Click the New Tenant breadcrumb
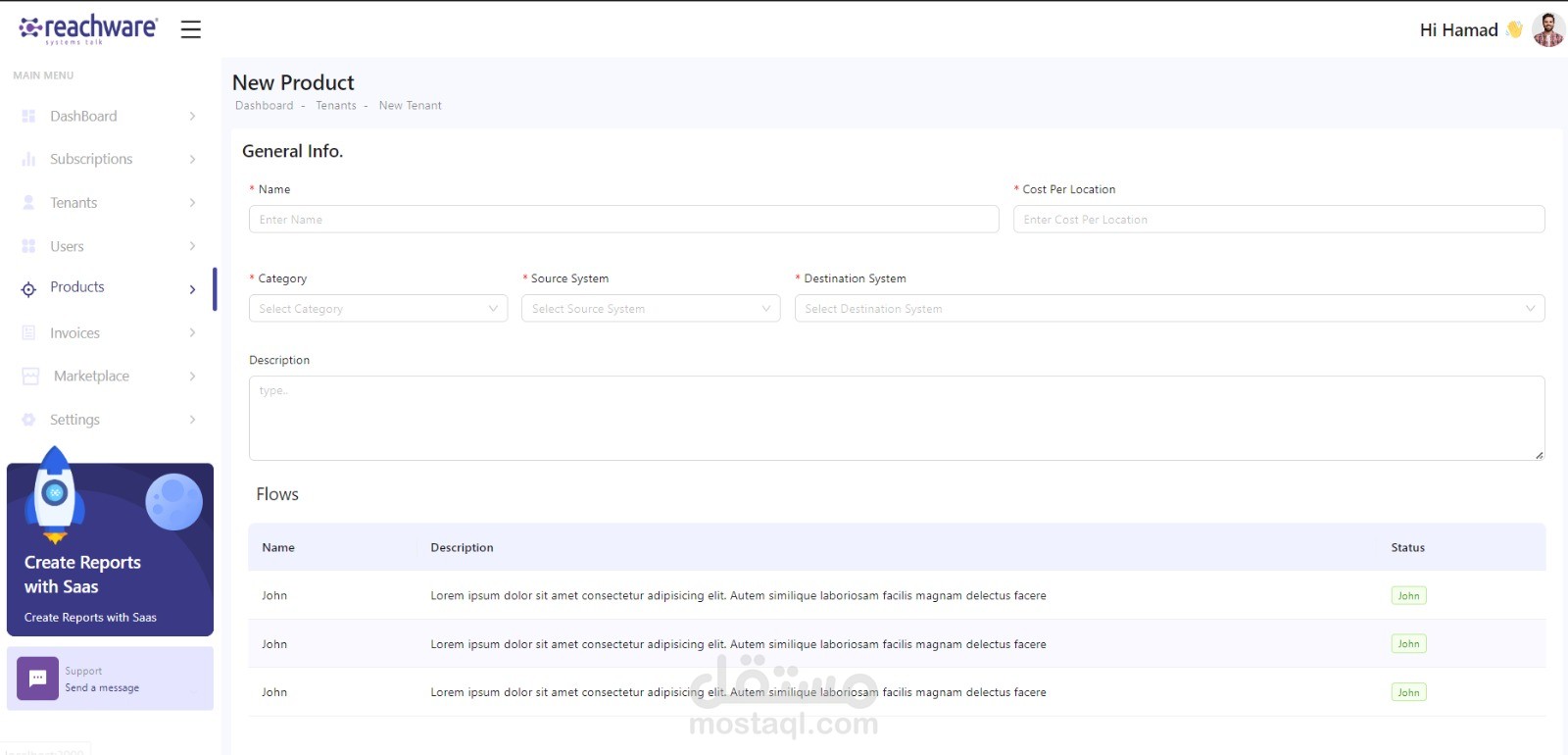Screen dimensions: 1568x755 coord(410,106)
